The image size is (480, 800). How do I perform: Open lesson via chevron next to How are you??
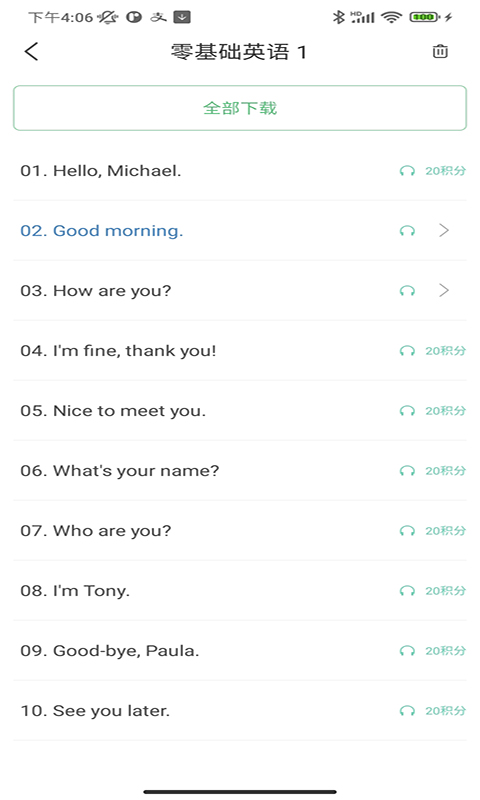tap(444, 291)
